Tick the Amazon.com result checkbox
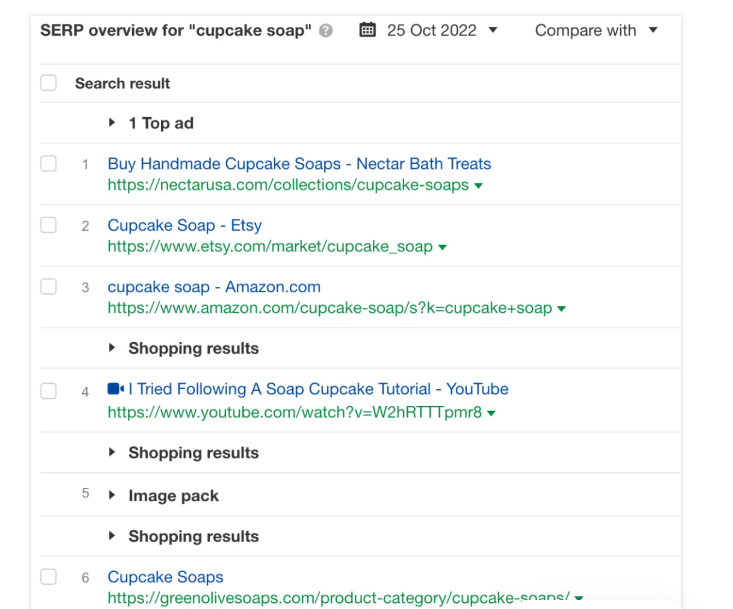 coord(48,287)
